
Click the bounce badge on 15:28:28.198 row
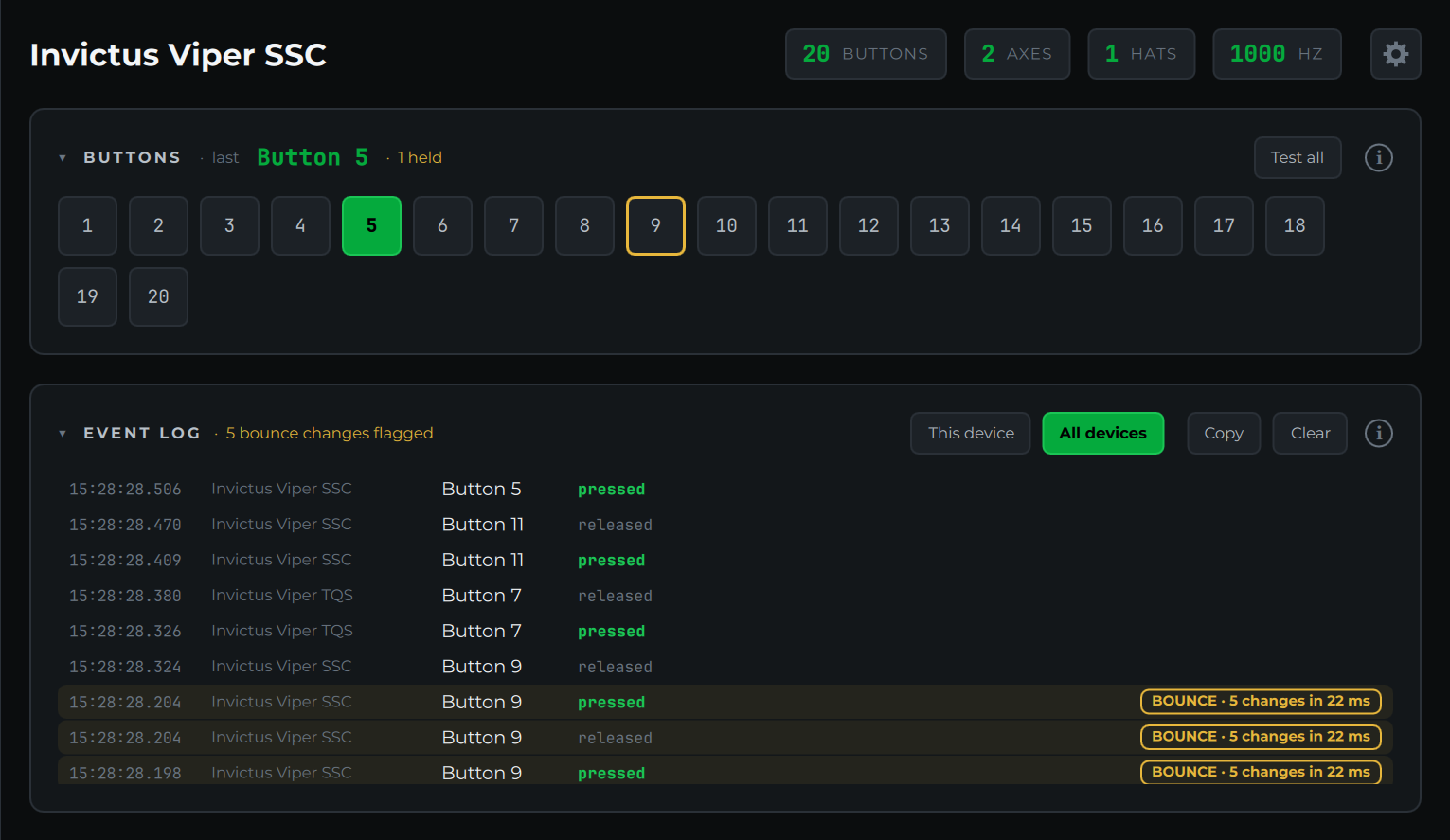pyautogui.click(x=1261, y=772)
